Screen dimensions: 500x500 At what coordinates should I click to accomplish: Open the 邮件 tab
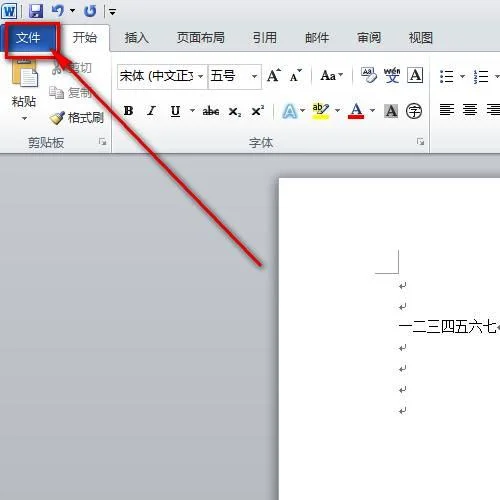click(x=317, y=38)
